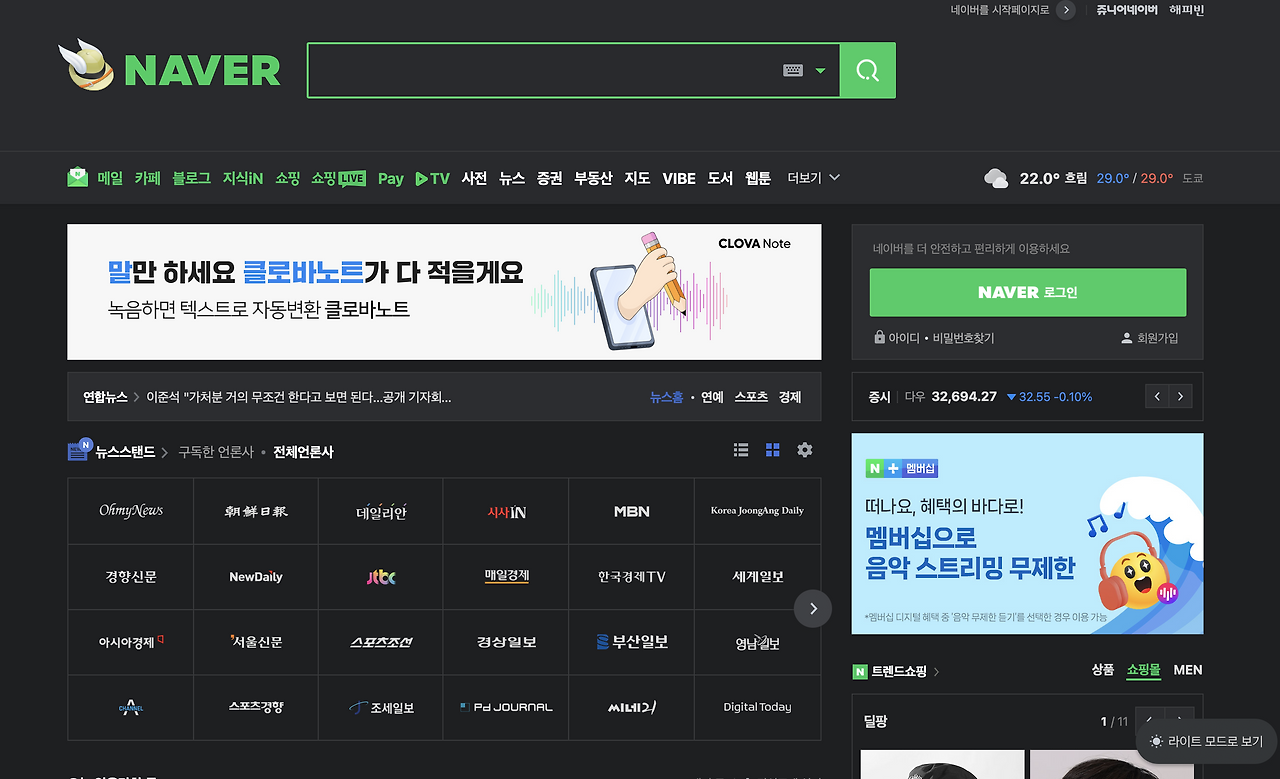Click the person icon beside 회원가입
Screen dimensions: 1280x779
click(x=1125, y=337)
